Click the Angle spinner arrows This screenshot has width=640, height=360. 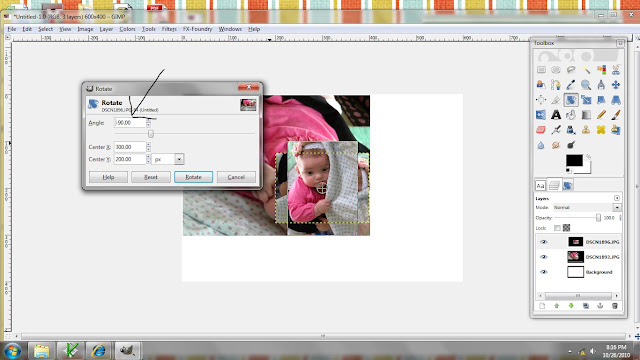[x=149, y=122]
